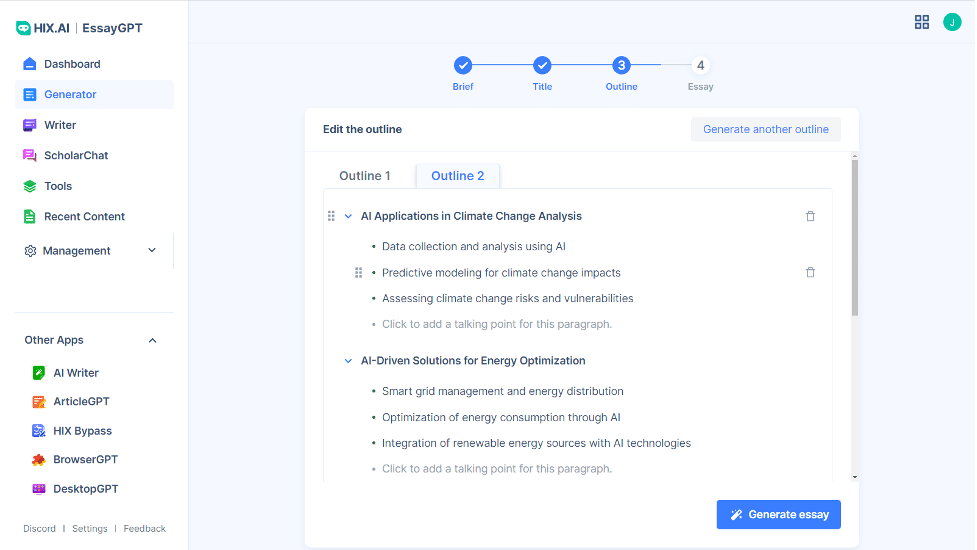
Task: Go to completed Brief step circle
Action: coord(463,65)
